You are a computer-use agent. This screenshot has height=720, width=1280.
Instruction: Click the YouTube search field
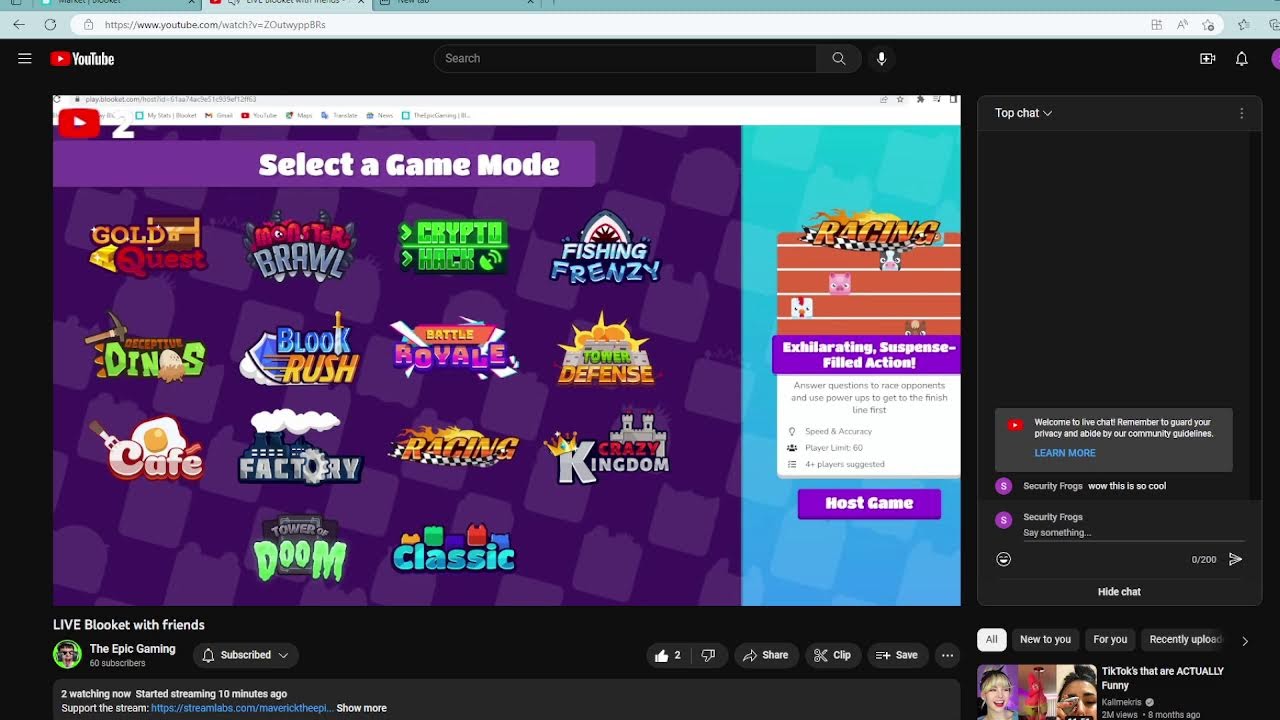coord(626,59)
